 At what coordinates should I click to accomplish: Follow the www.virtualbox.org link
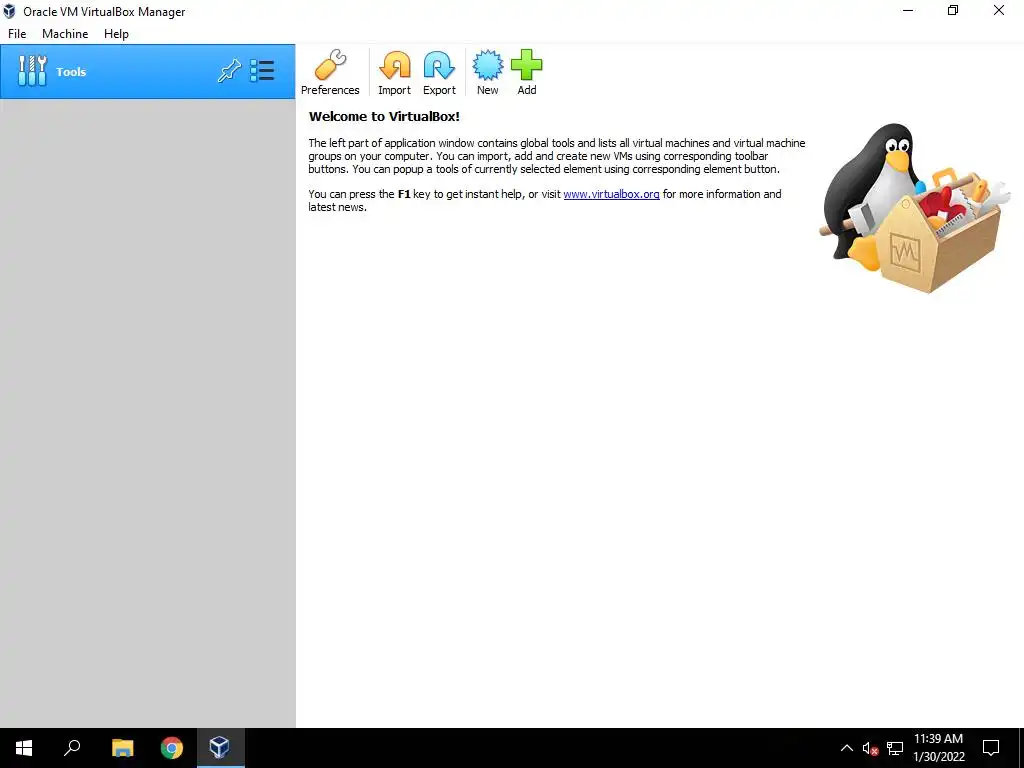[611, 194]
